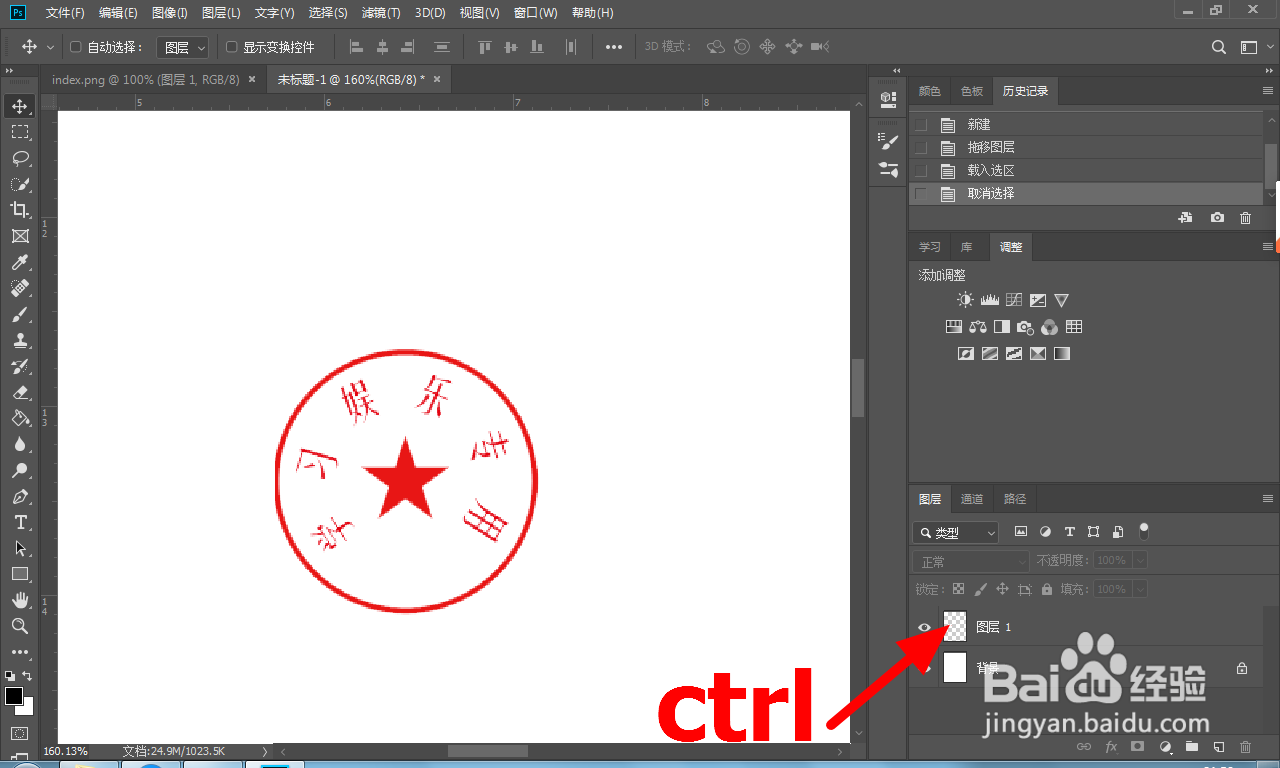Add a Brightness/Contrast adjustment
This screenshot has width=1280, height=768.
click(x=964, y=300)
